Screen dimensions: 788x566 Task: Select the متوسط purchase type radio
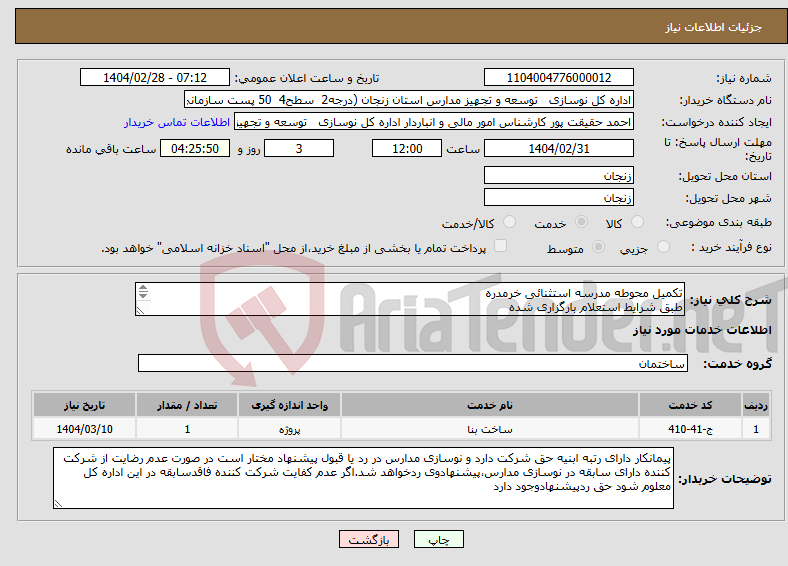pyautogui.click(x=598, y=246)
